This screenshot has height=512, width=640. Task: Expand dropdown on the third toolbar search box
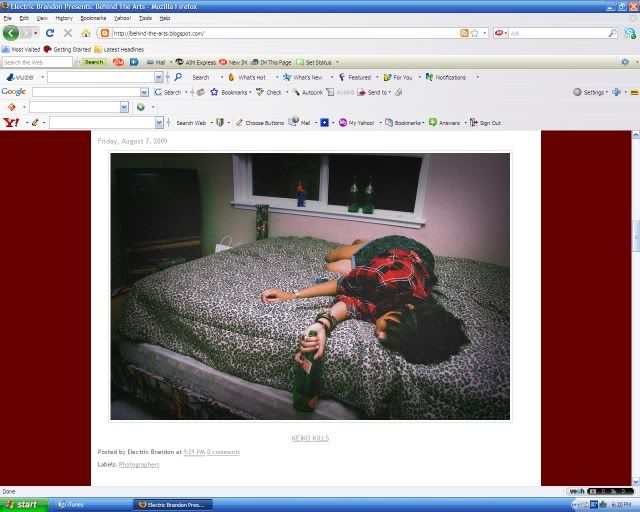pos(124,107)
